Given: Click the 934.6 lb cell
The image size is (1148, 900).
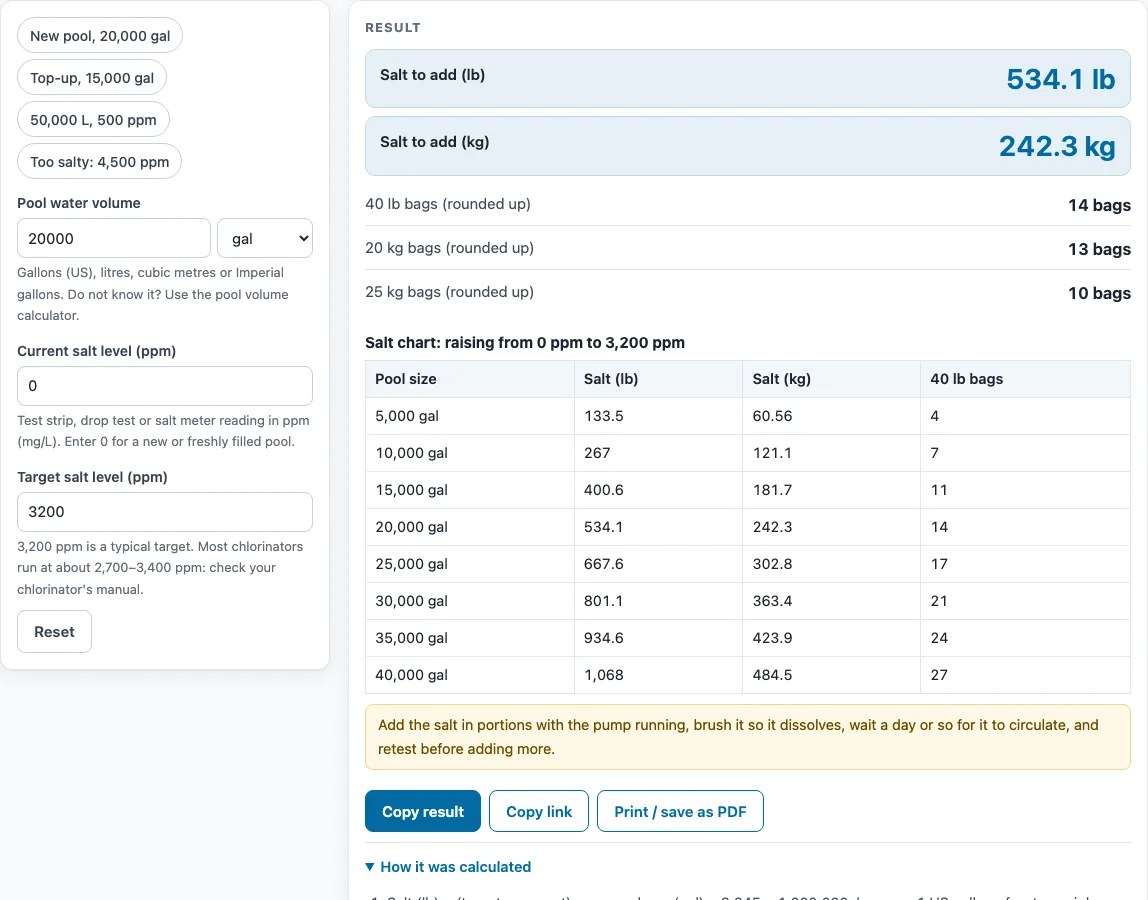Looking at the screenshot, I should [x=658, y=638].
